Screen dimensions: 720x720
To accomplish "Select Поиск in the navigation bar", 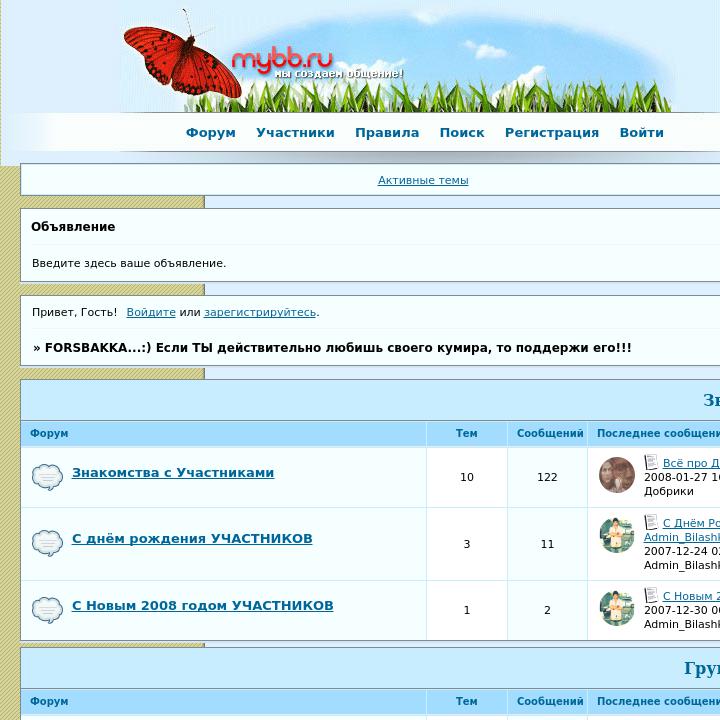I will pos(462,133).
